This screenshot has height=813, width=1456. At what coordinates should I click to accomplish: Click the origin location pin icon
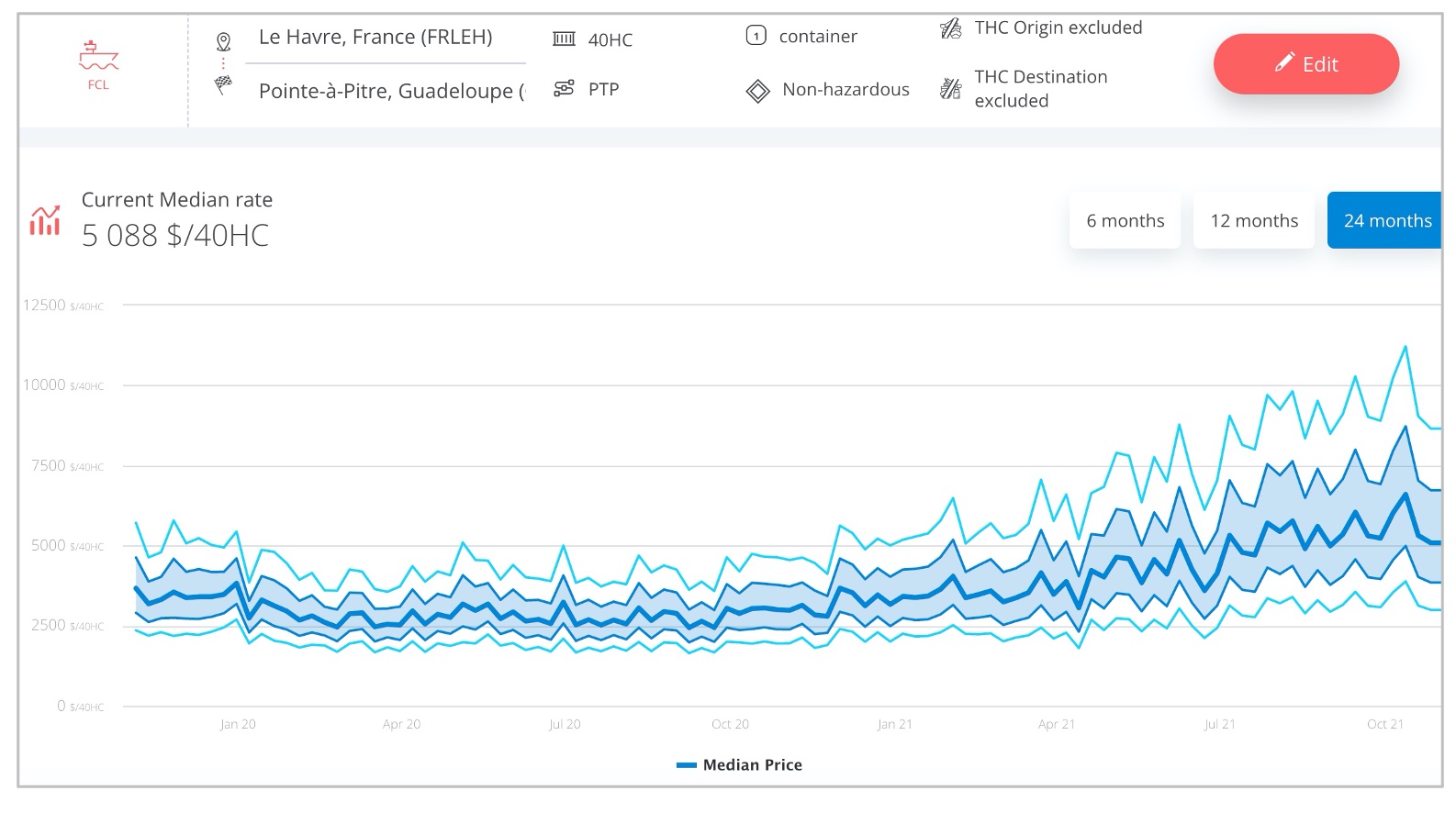coord(223,41)
